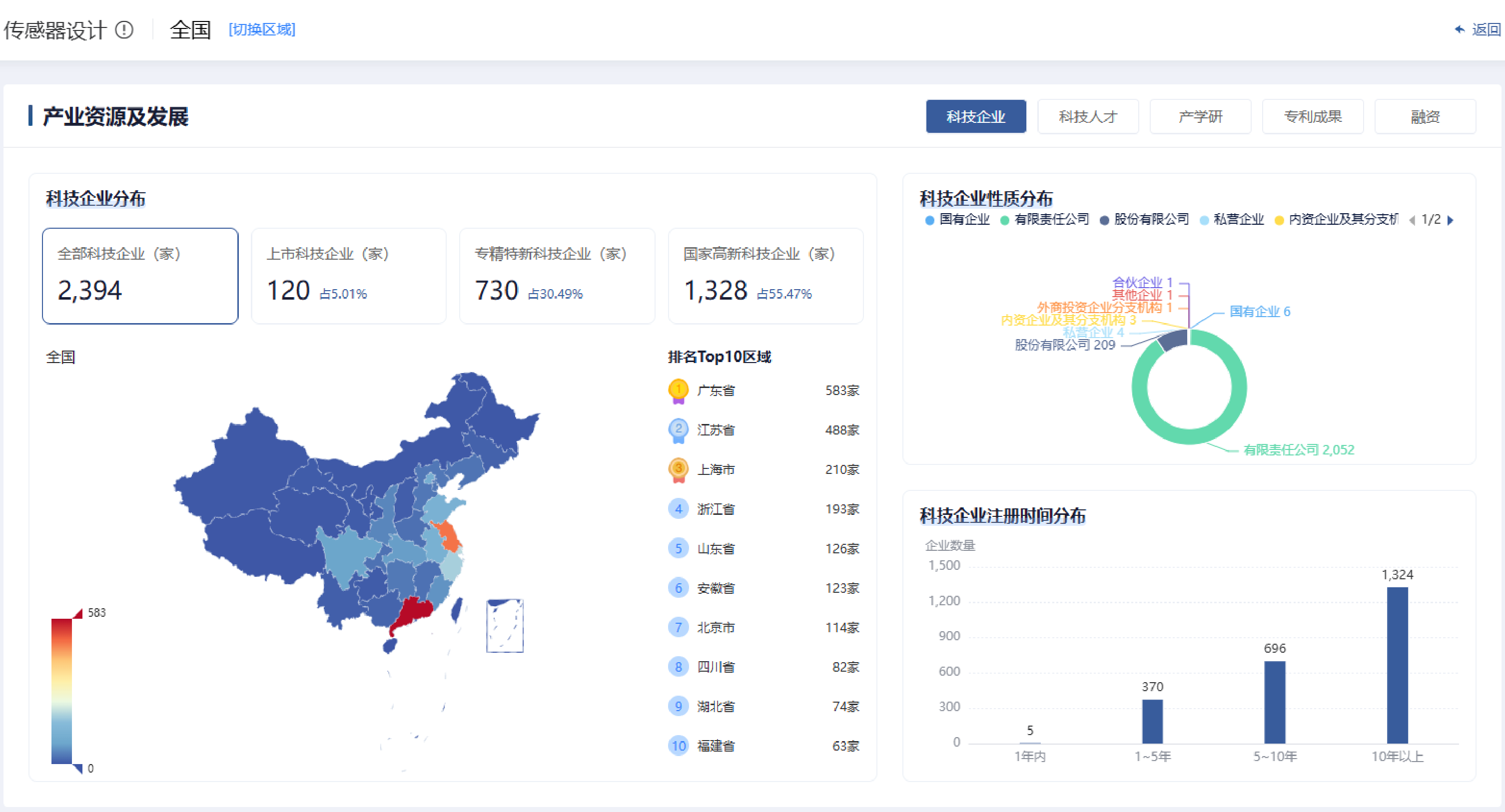Toggle the 国有企业 legend item
The width and height of the screenshot is (1505, 812).
coord(957,220)
